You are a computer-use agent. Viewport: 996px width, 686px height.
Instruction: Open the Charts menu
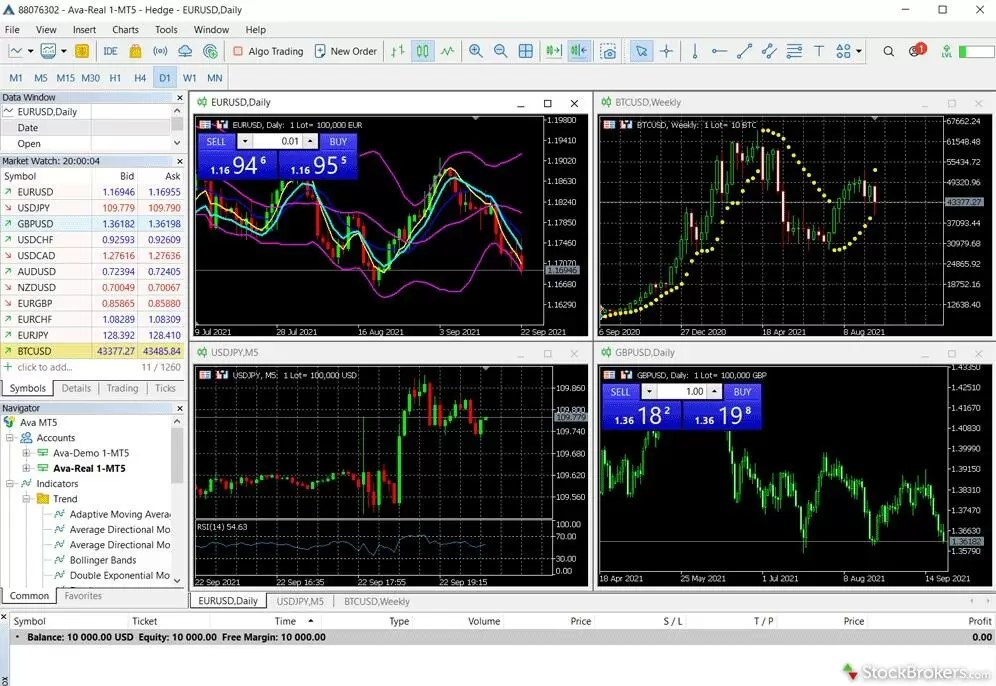[x=128, y=30]
